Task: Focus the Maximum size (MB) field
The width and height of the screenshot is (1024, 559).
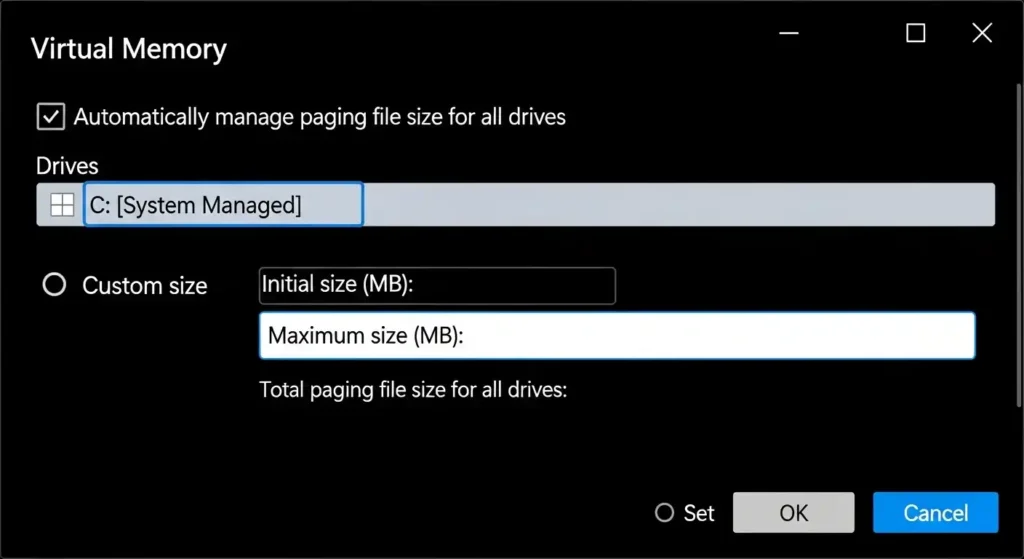Action: [617, 336]
